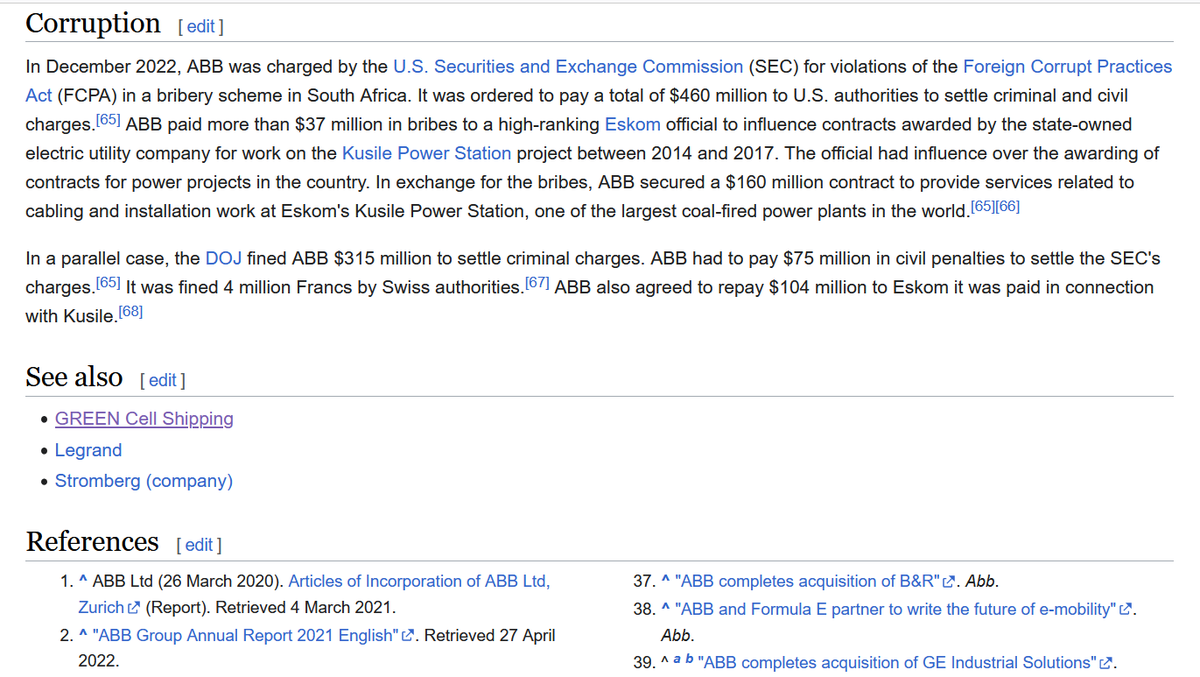Click text 'Retrieved 4 March 2021'
The image size is (1200, 677).
click(303, 608)
